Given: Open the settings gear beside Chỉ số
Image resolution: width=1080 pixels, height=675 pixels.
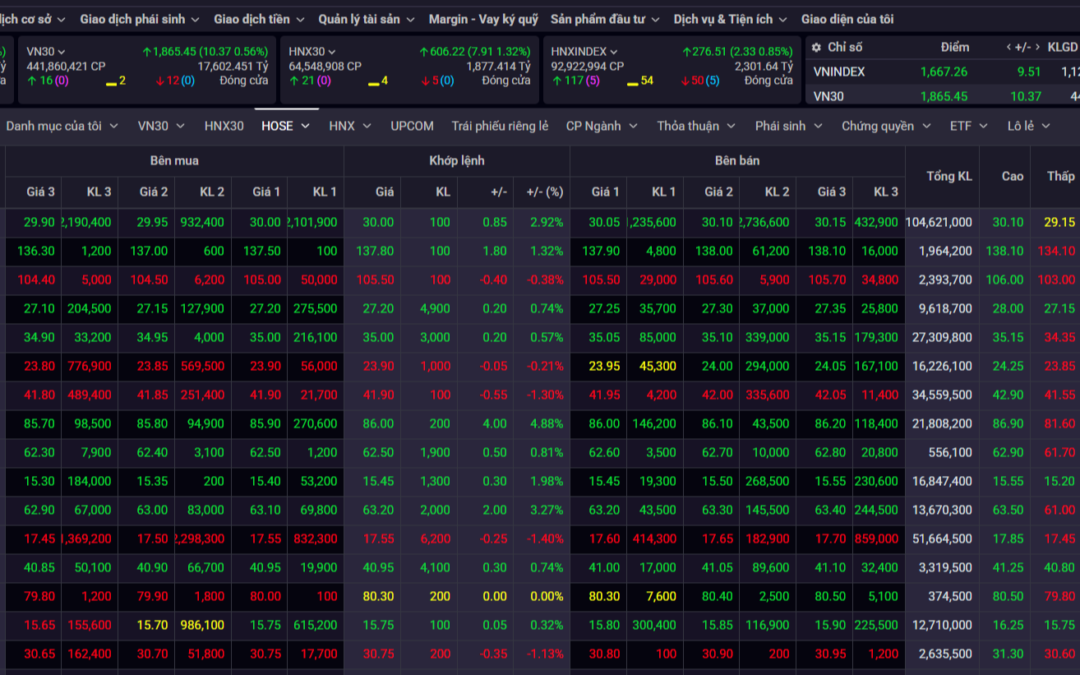Looking at the screenshot, I should 816,47.
